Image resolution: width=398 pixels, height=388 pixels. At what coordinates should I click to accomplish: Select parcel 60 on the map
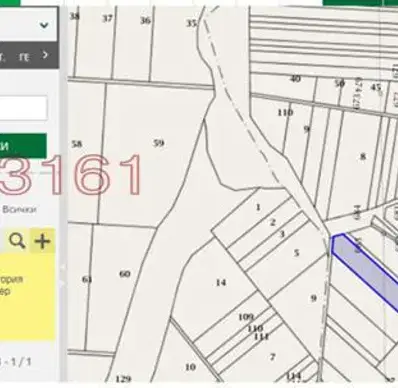(125, 274)
